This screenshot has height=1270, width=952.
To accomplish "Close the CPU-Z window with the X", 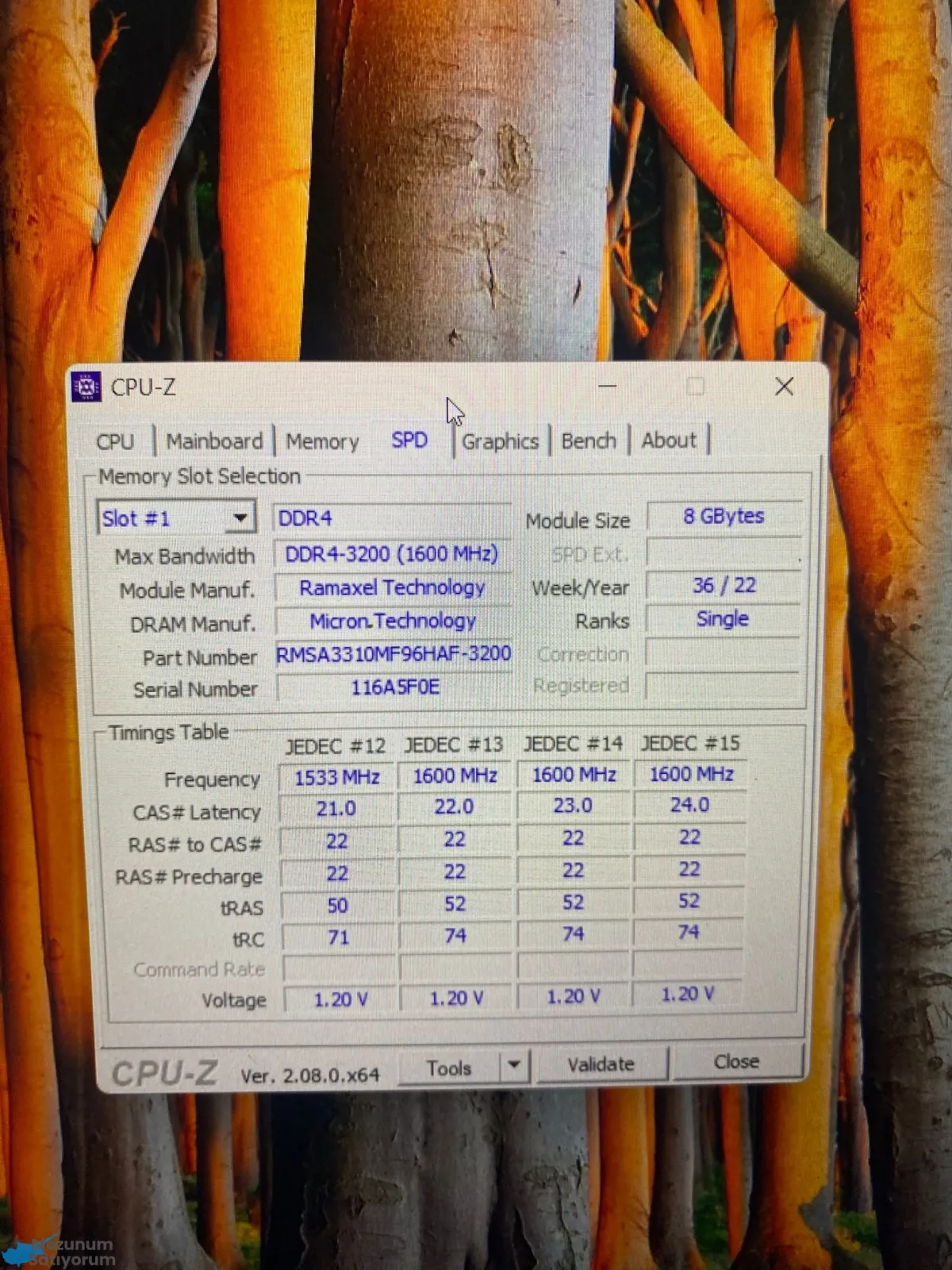I will [784, 387].
